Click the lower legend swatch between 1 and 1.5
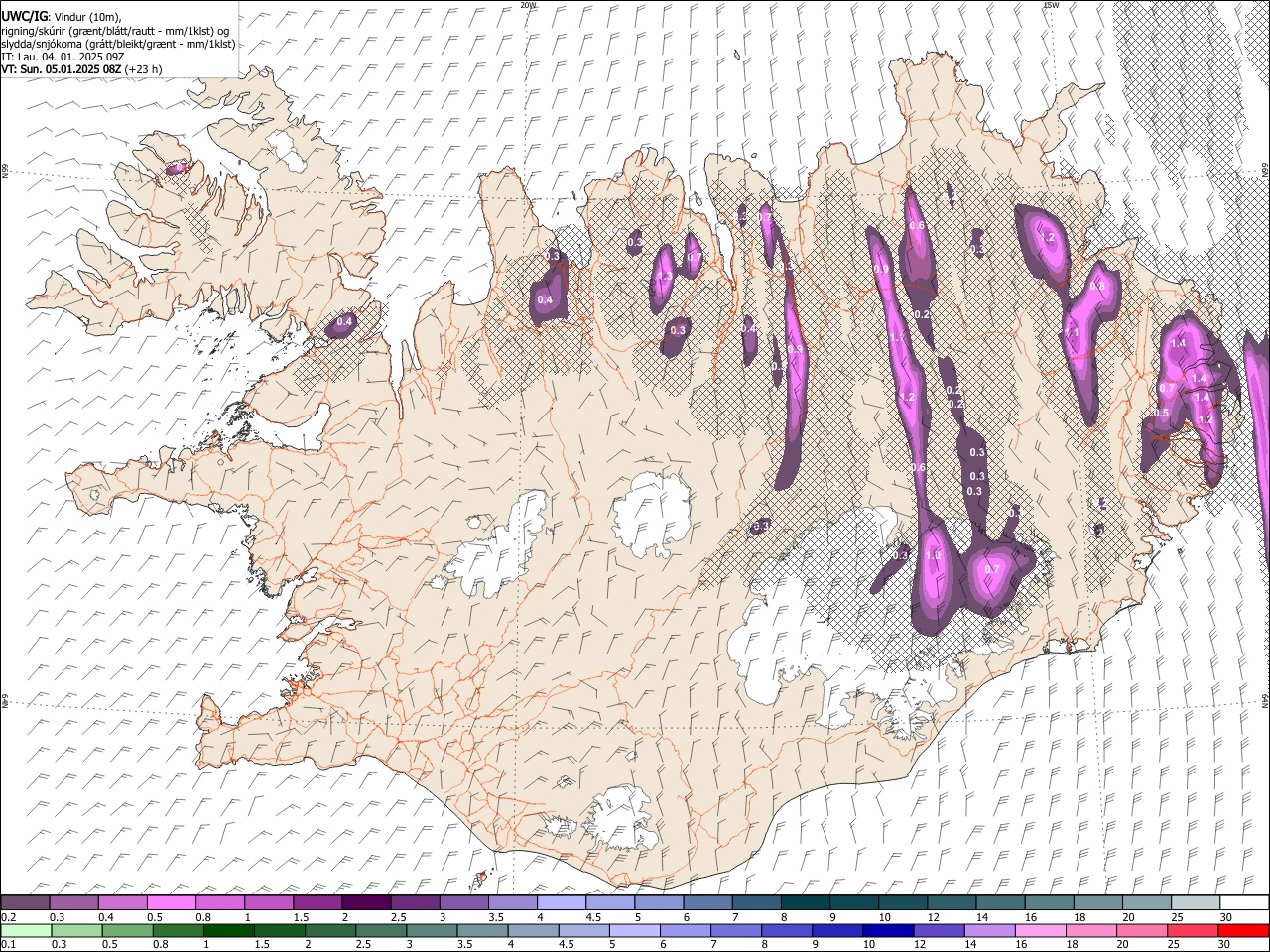Viewport: 1270px width, 952px height. [x=228, y=930]
